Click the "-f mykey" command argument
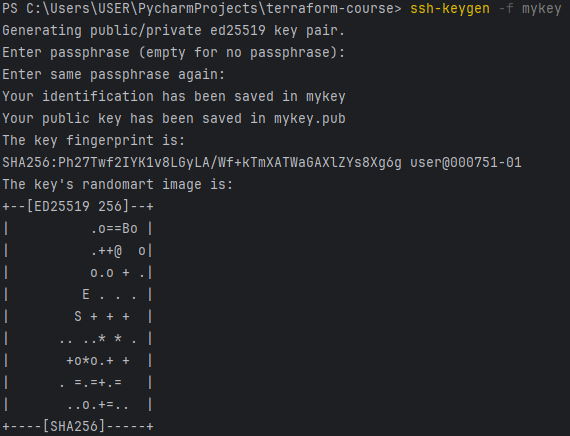 pos(530,9)
